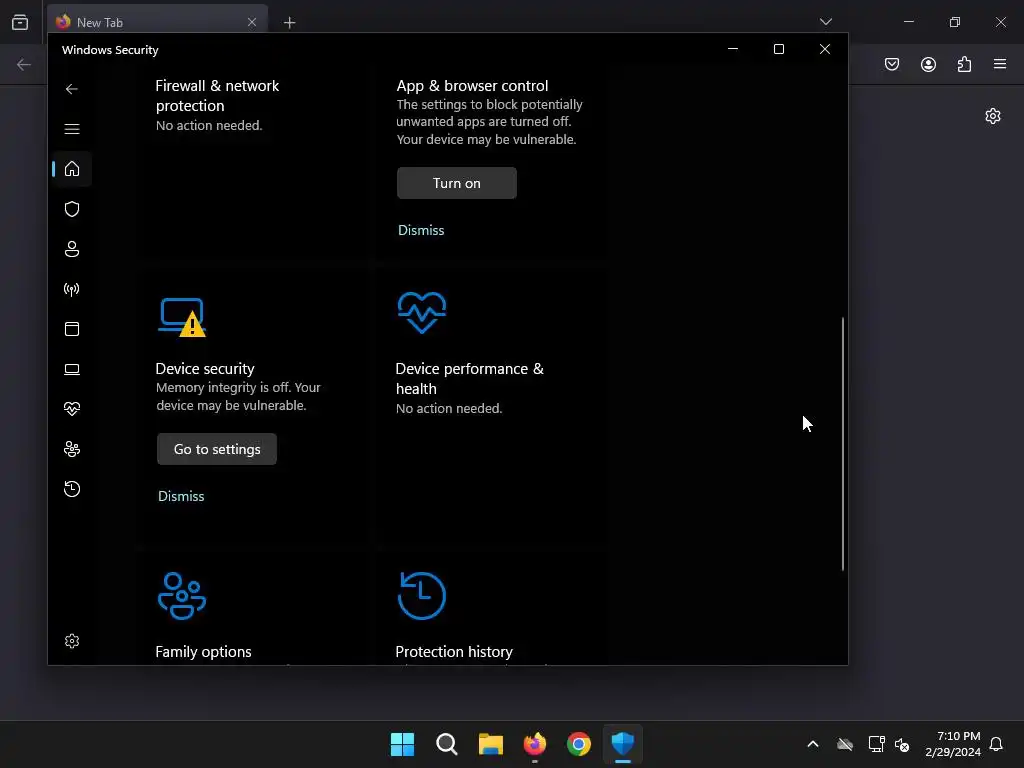Open Protection history sidebar icon
This screenshot has height=768, width=1024.
pyautogui.click(x=72, y=489)
